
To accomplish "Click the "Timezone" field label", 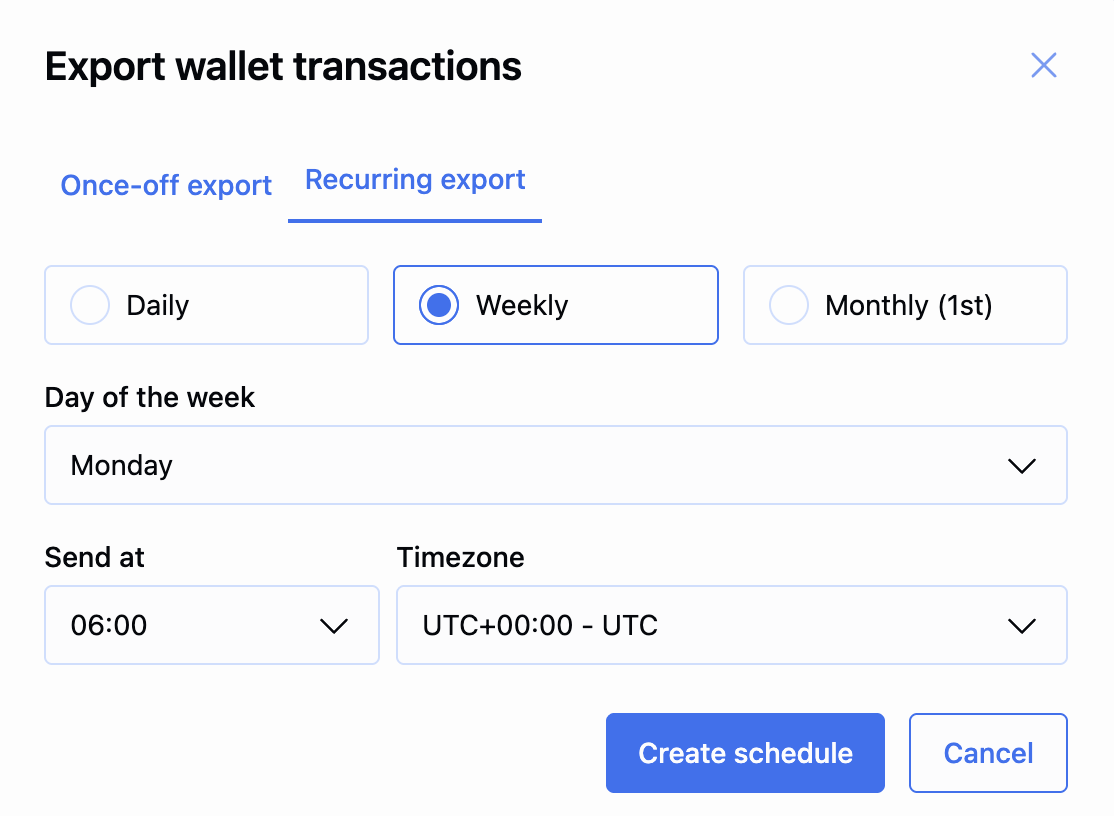I will pyautogui.click(x=460, y=557).
